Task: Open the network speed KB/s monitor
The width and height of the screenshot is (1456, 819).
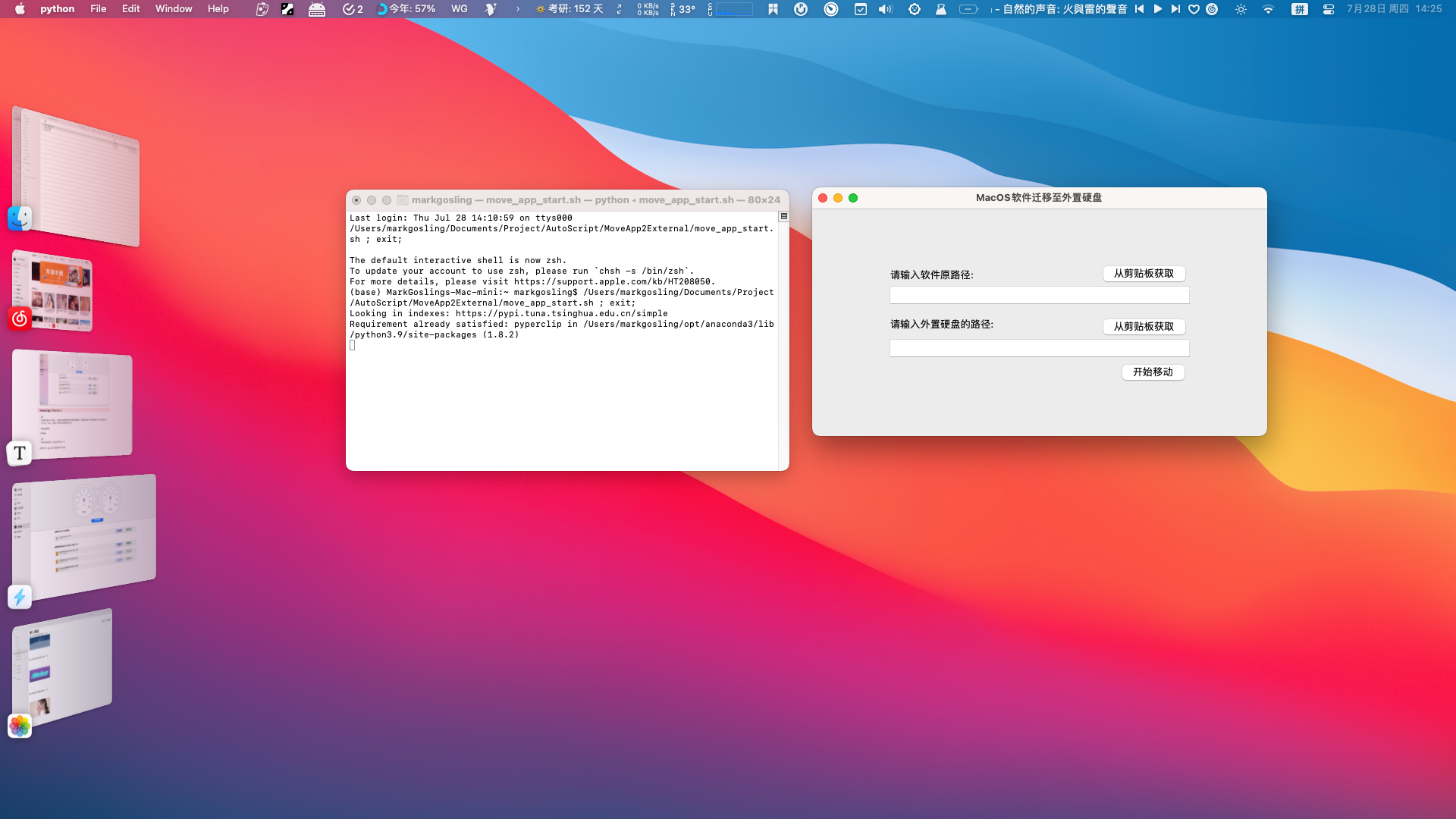Action: [x=648, y=9]
